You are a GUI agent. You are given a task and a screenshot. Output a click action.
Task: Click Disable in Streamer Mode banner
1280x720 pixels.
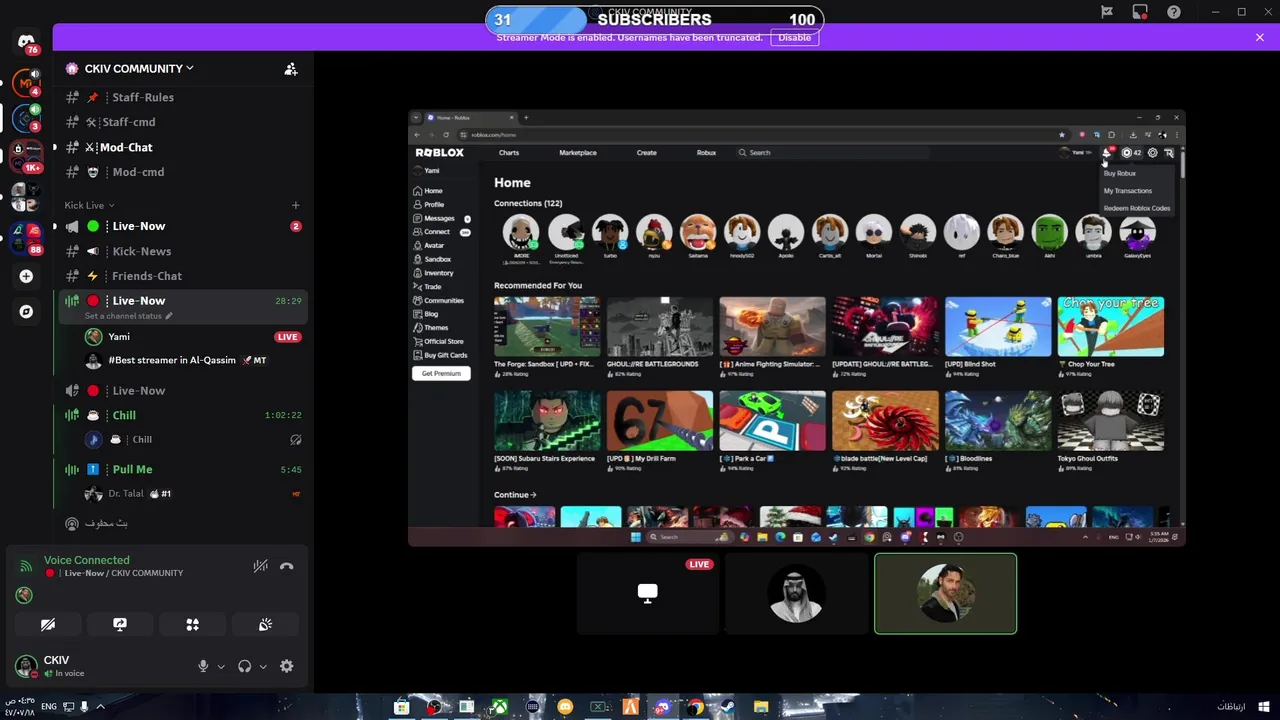[795, 37]
